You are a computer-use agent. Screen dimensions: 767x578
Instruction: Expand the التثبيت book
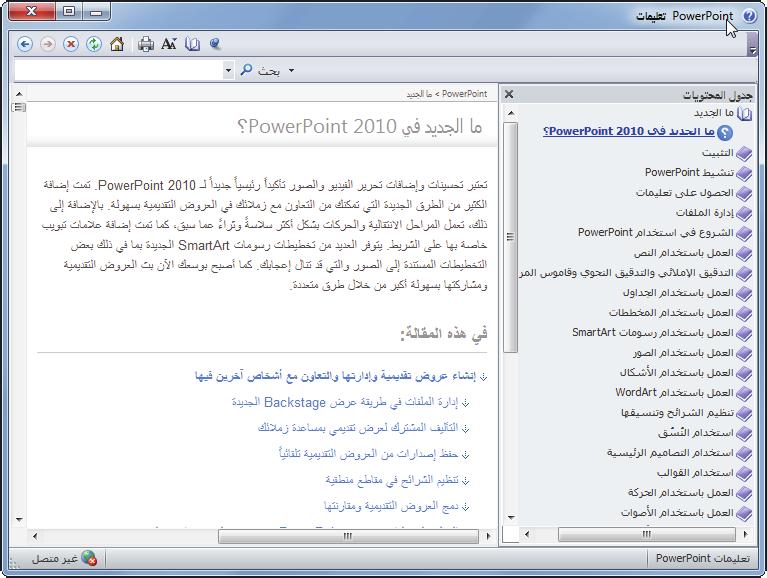(x=744, y=153)
